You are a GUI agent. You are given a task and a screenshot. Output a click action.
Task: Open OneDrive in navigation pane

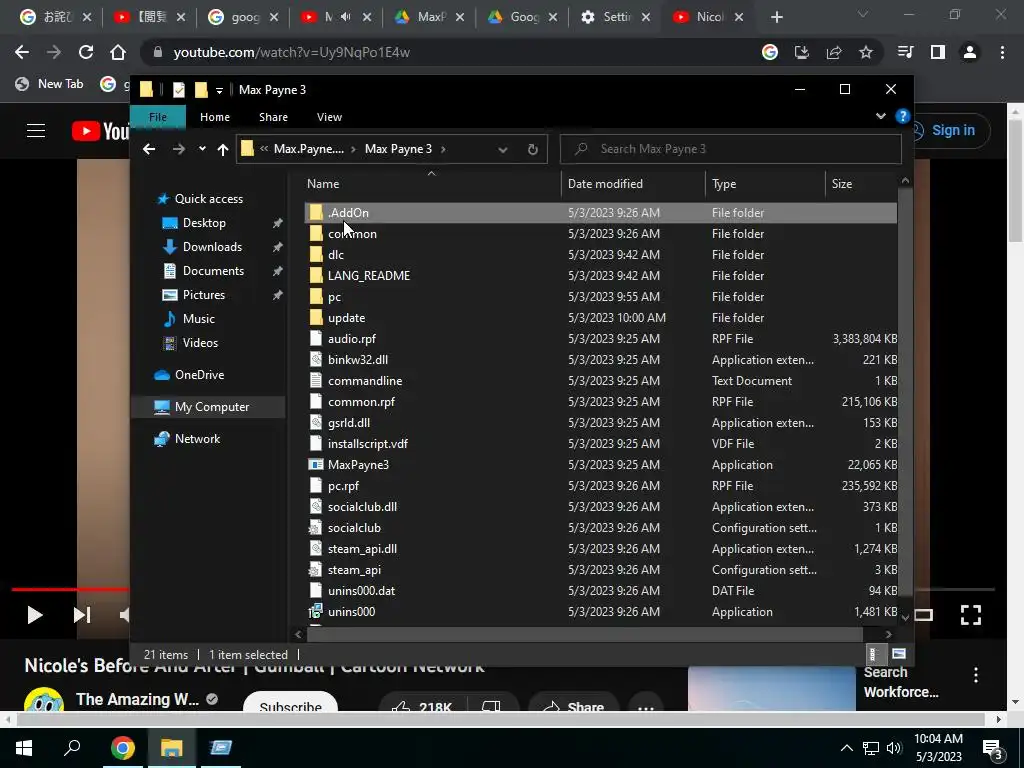199,375
